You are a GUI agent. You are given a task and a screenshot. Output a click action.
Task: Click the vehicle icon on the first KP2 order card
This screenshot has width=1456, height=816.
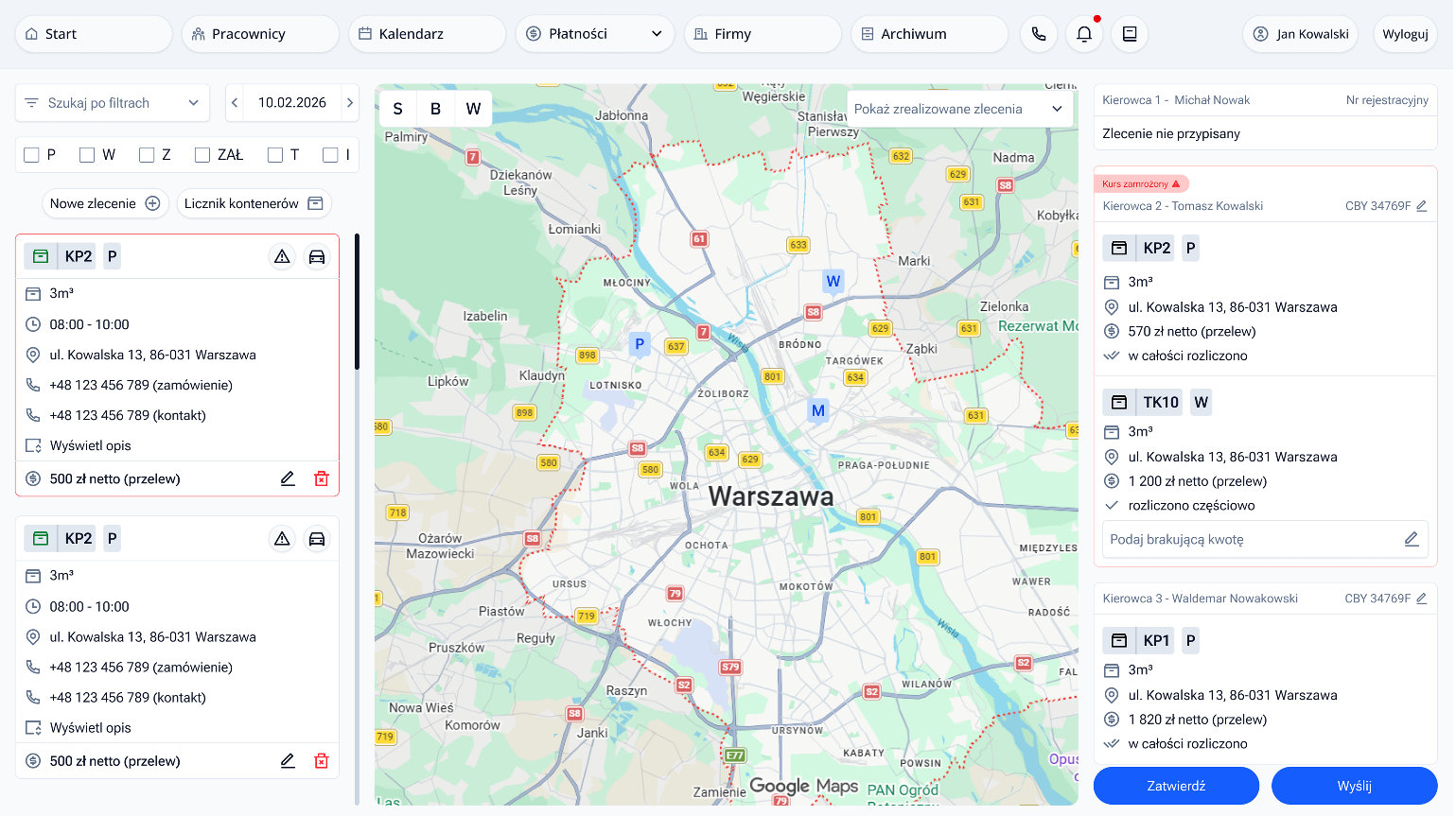click(x=318, y=255)
